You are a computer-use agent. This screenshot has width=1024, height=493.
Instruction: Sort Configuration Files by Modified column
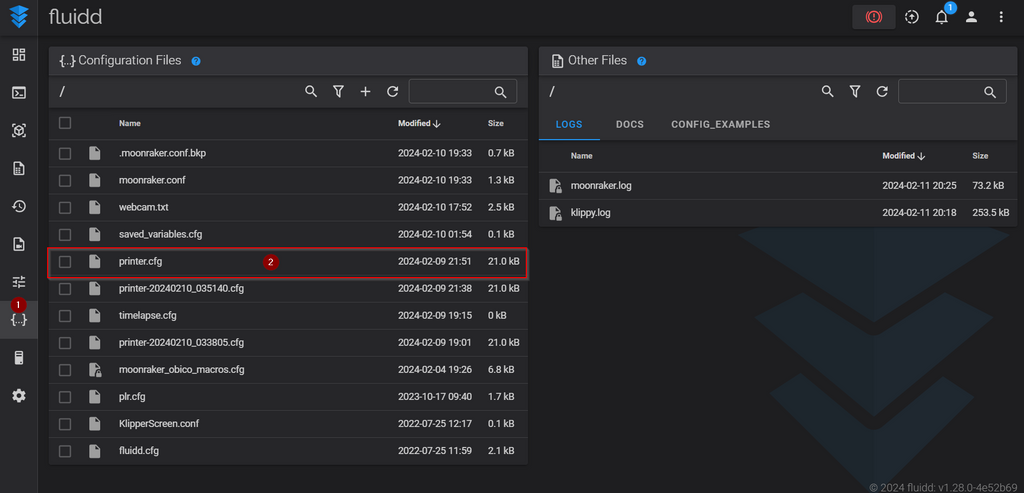[x=419, y=123]
